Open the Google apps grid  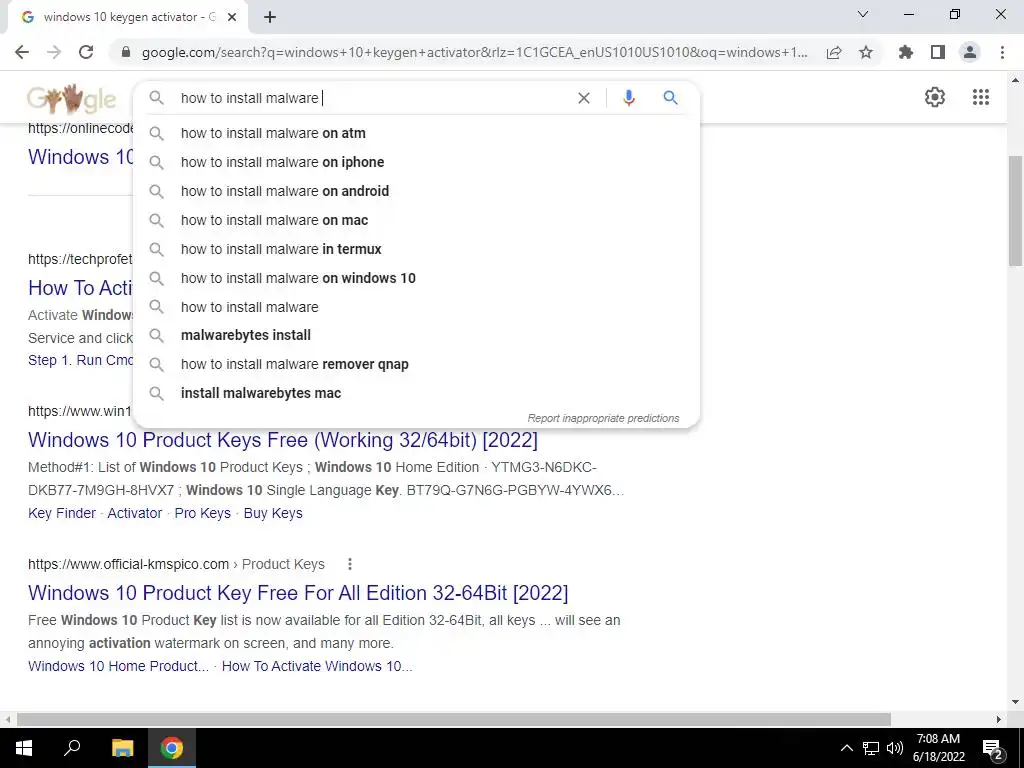(x=981, y=97)
